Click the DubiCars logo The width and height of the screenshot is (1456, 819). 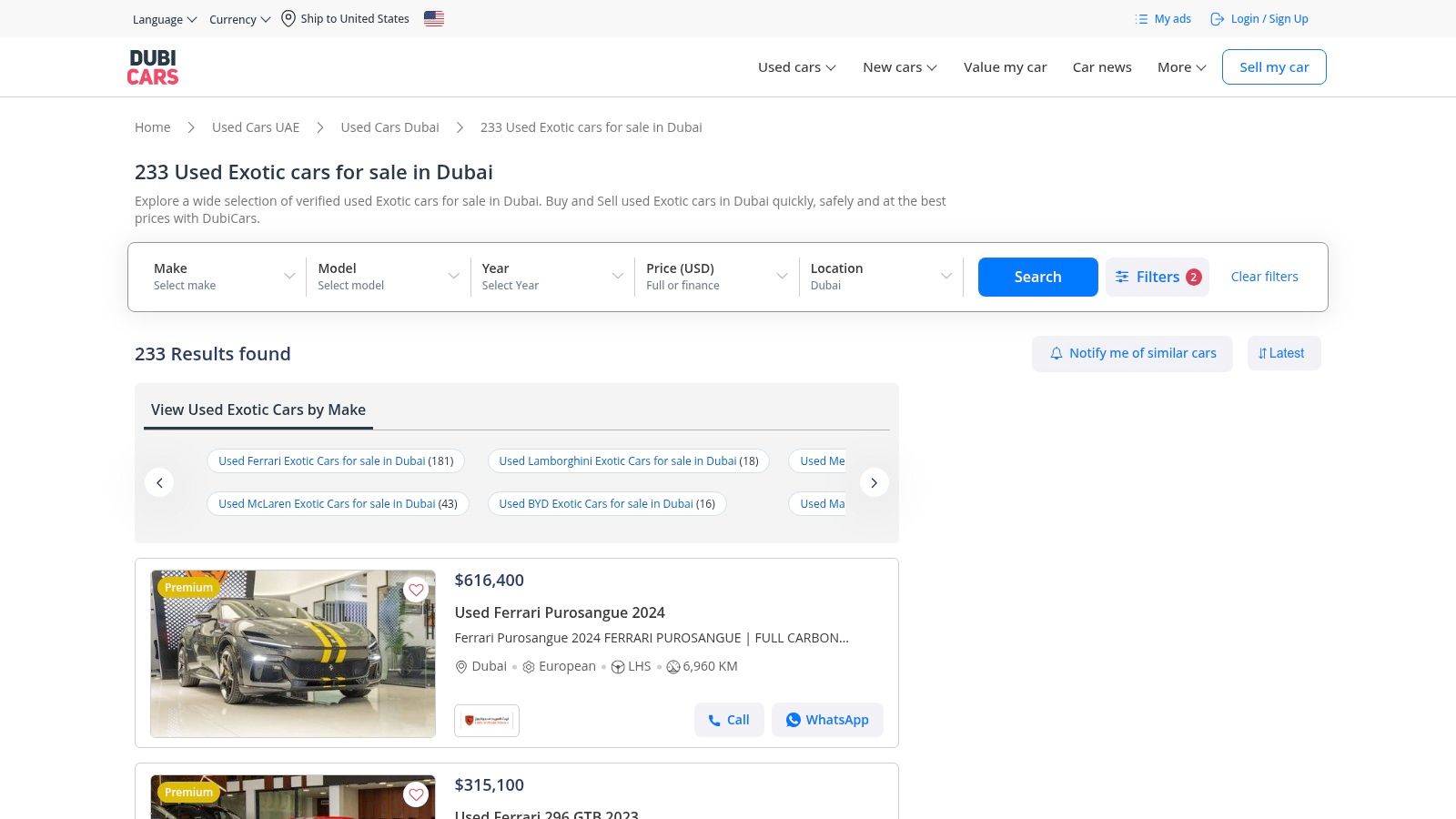pos(153,67)
